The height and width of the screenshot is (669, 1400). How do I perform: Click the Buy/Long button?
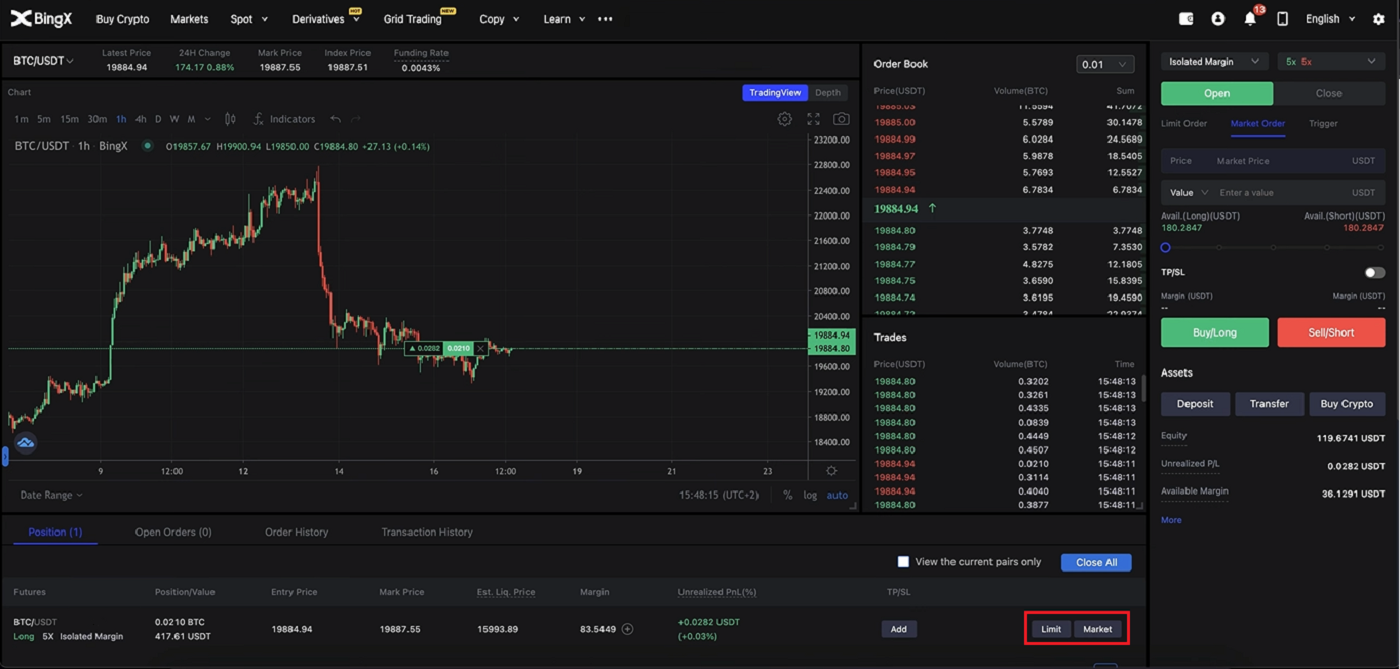pyautogui.click(x=1214, y=332)
